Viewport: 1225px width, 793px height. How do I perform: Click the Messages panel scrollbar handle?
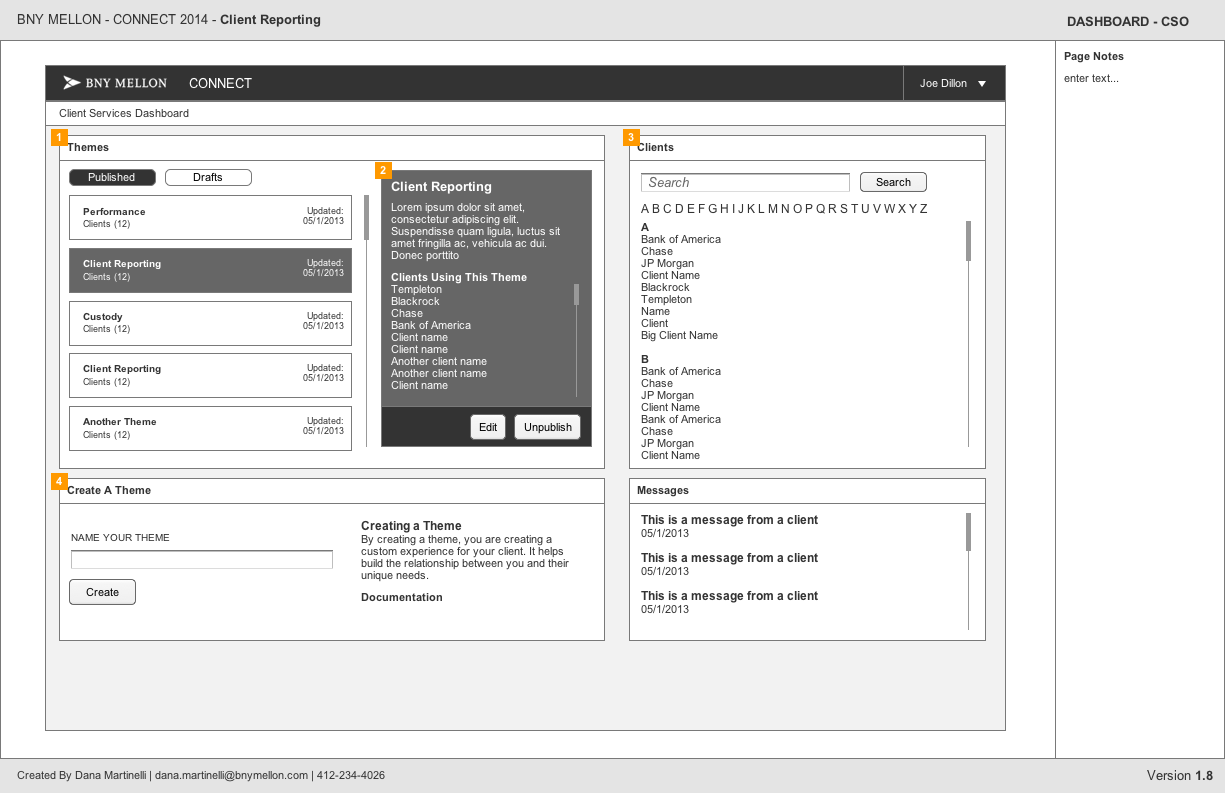(x=968, y=532)
